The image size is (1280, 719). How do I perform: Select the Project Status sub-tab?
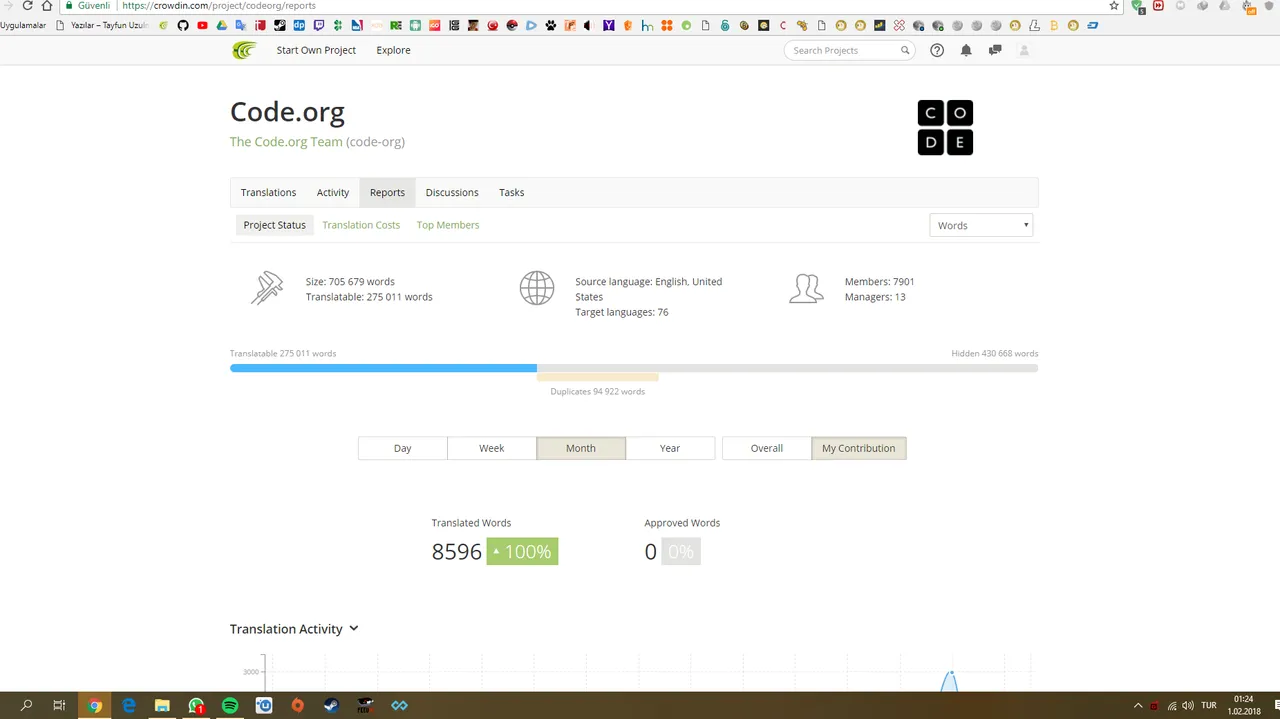[x=274, y=225]
